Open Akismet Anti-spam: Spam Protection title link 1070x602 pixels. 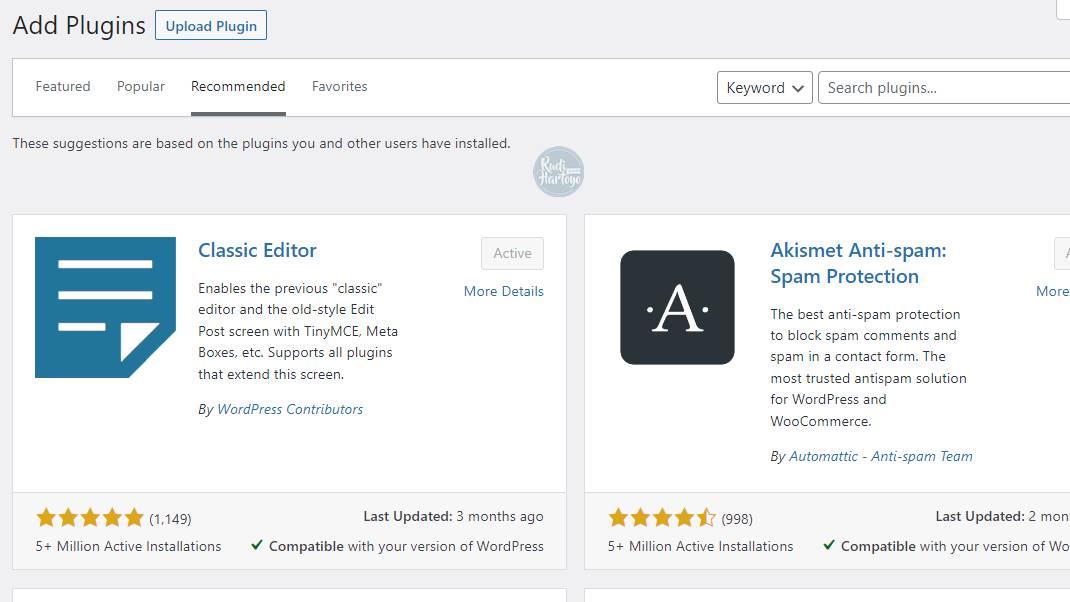tap(858, 263)
